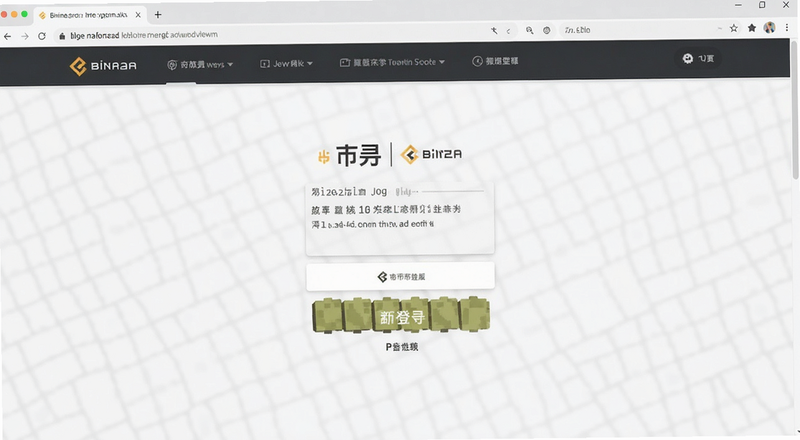This screenshot has height=440, width=800.
Task: Select the Binaaa browser tab
Action: point(89,15)
